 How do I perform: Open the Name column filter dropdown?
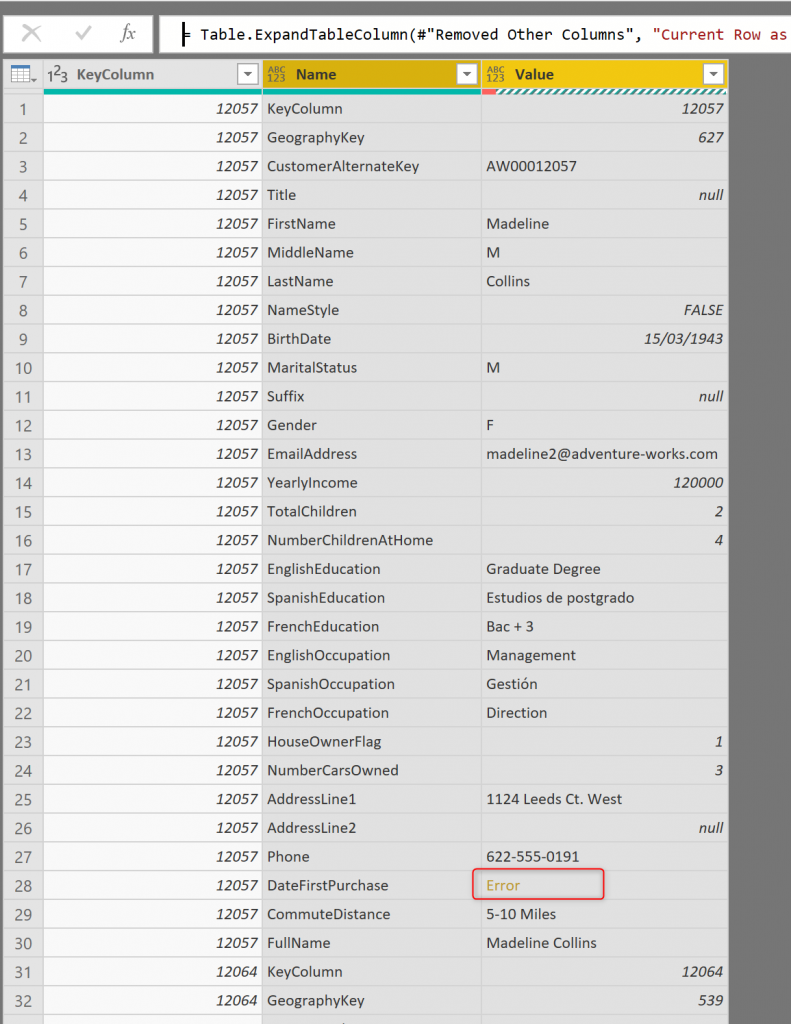tap(465, 75)
